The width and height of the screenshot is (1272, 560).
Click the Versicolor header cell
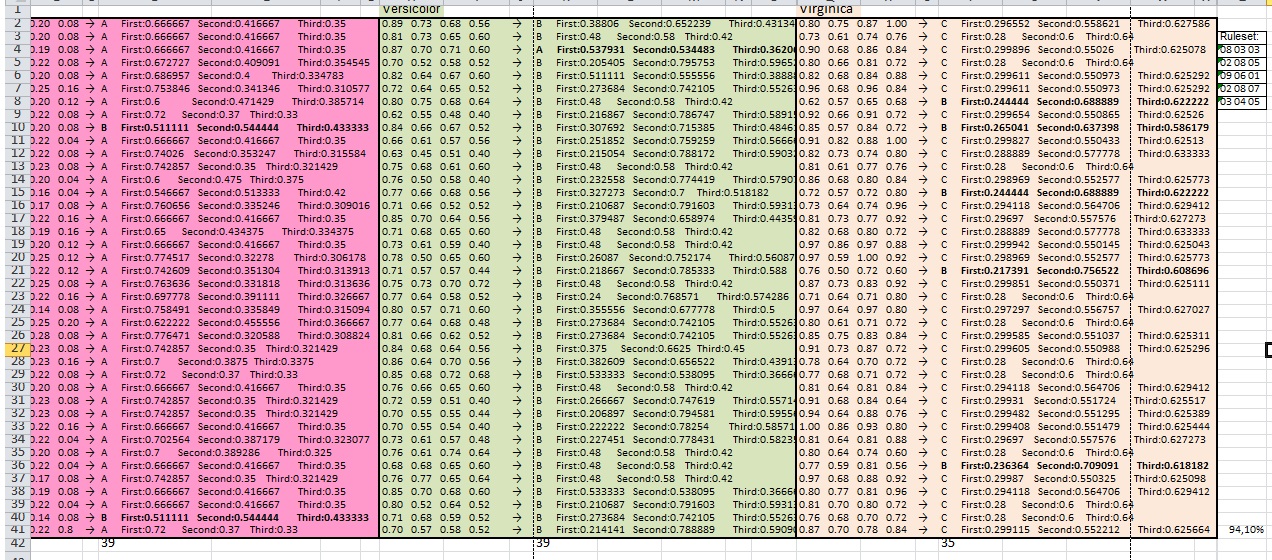tap(410, 8)
